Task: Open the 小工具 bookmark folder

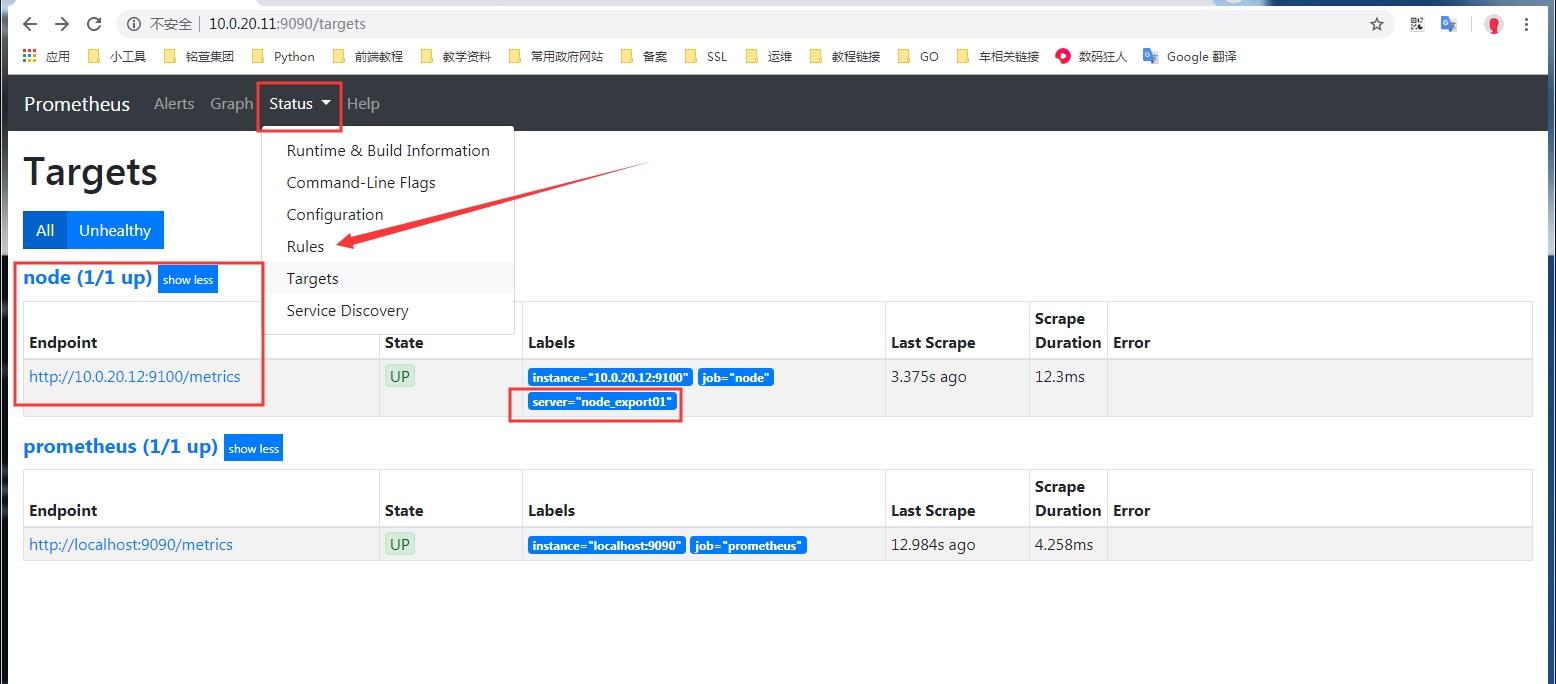Action: tap(117, 56)
